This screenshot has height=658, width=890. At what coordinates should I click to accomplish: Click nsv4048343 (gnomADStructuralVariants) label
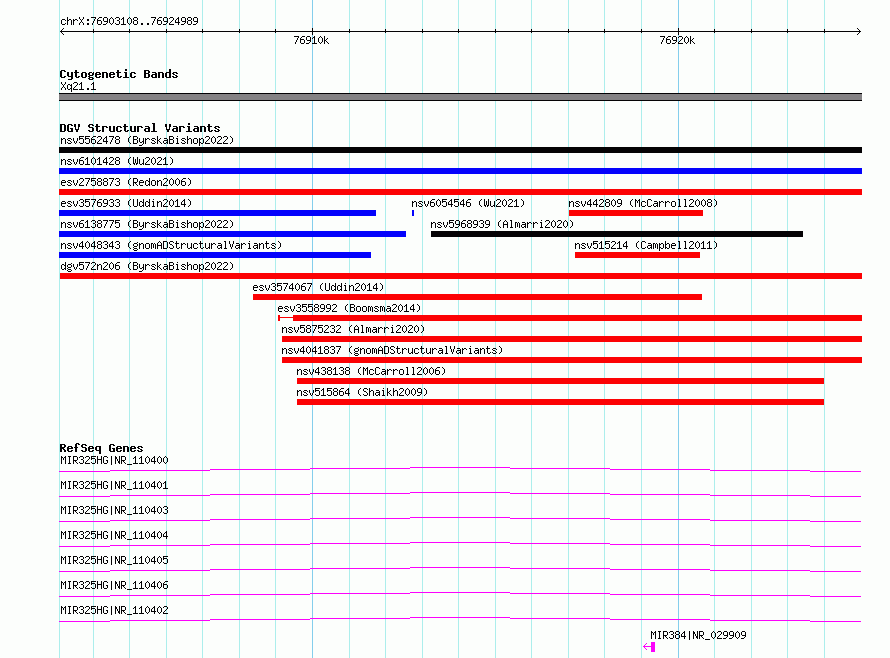click(171, 245)
